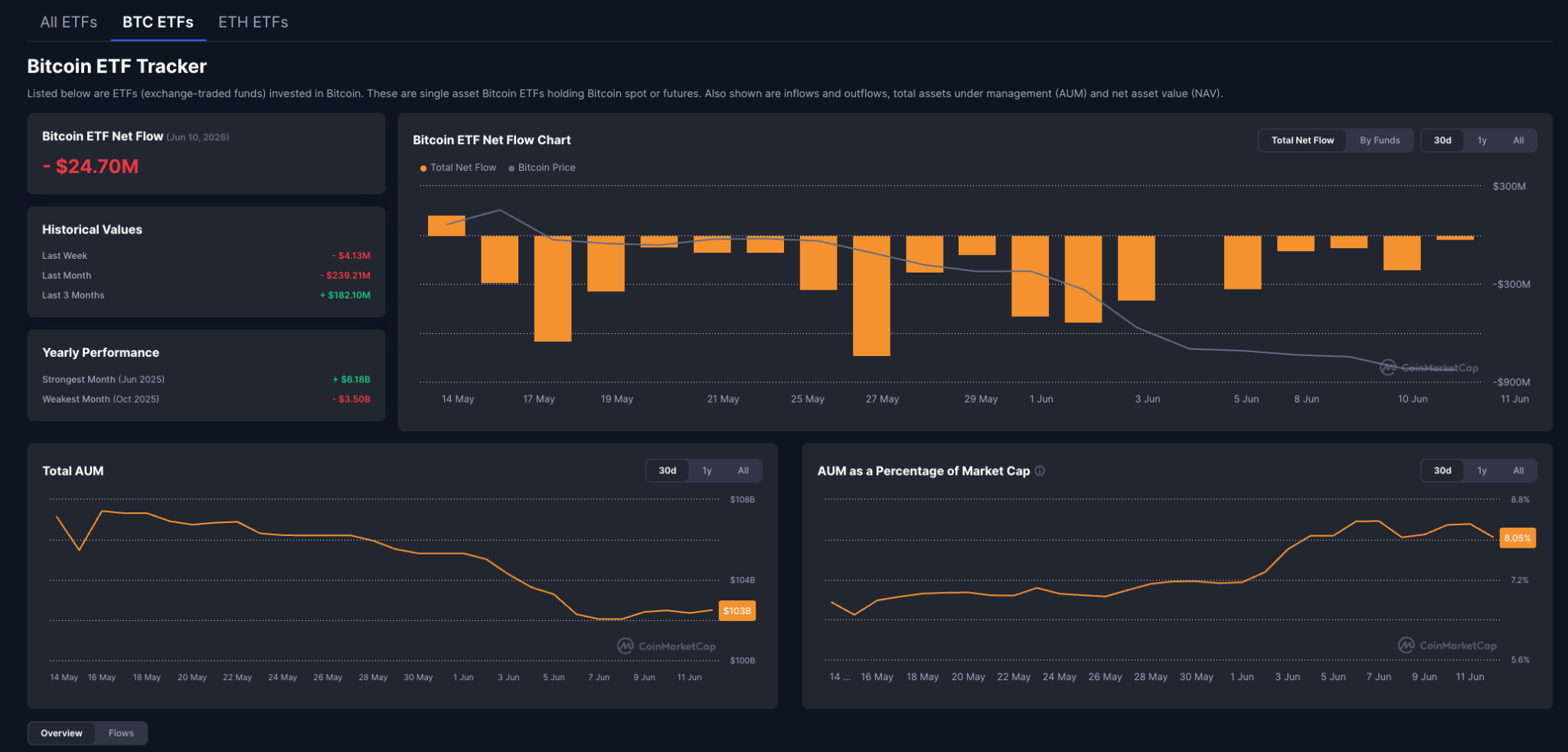This screenshot has width=1568, height=752.
Task: Show All range for AUM Percentage chart
Action: point(1518,470)
